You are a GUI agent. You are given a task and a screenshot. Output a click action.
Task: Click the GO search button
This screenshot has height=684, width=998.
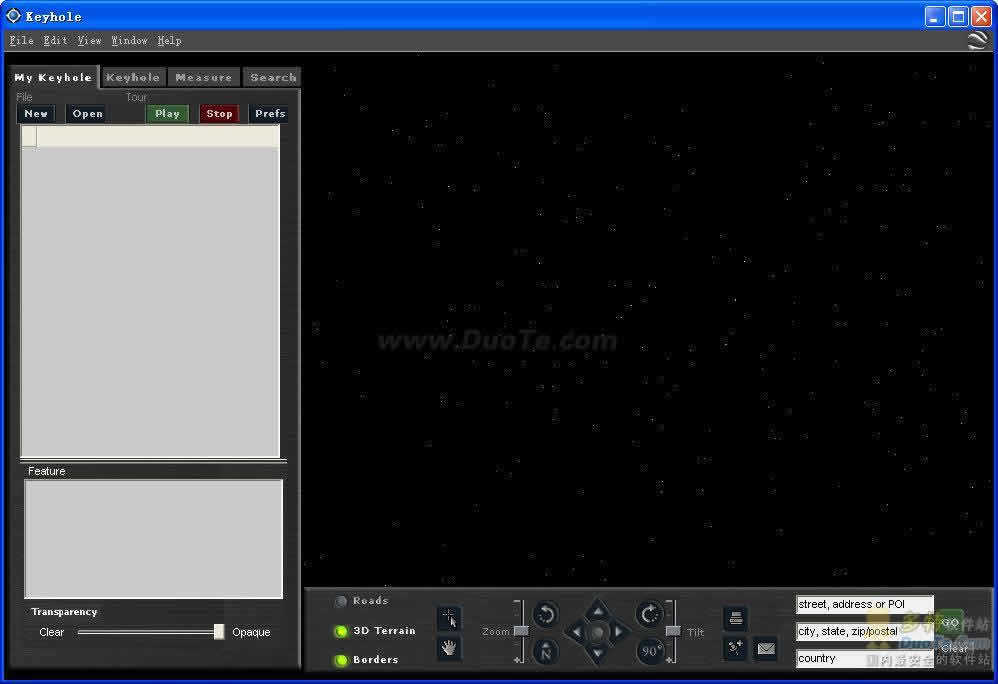pos(950,623)
